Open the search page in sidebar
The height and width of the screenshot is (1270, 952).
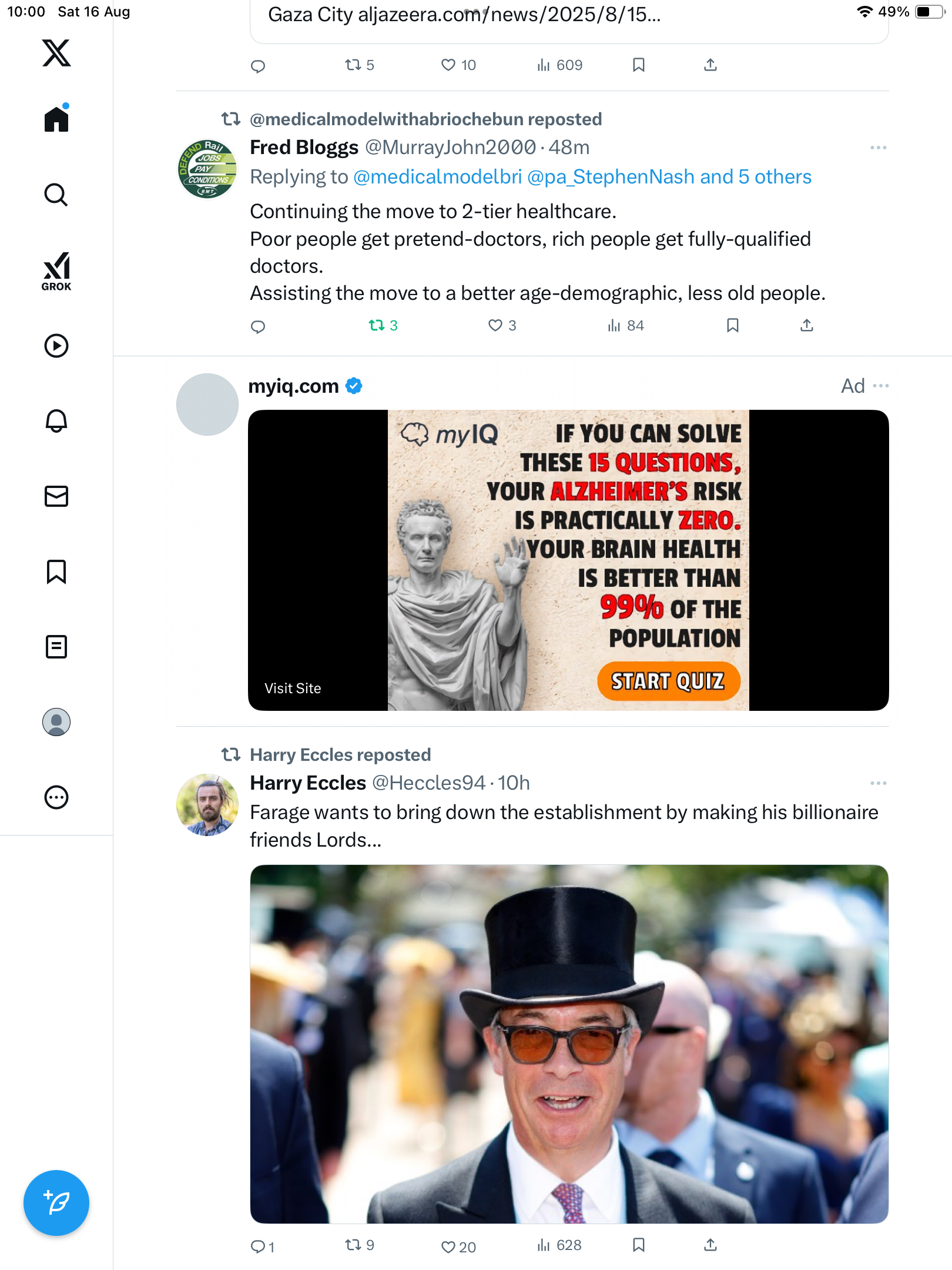(56, 195)
